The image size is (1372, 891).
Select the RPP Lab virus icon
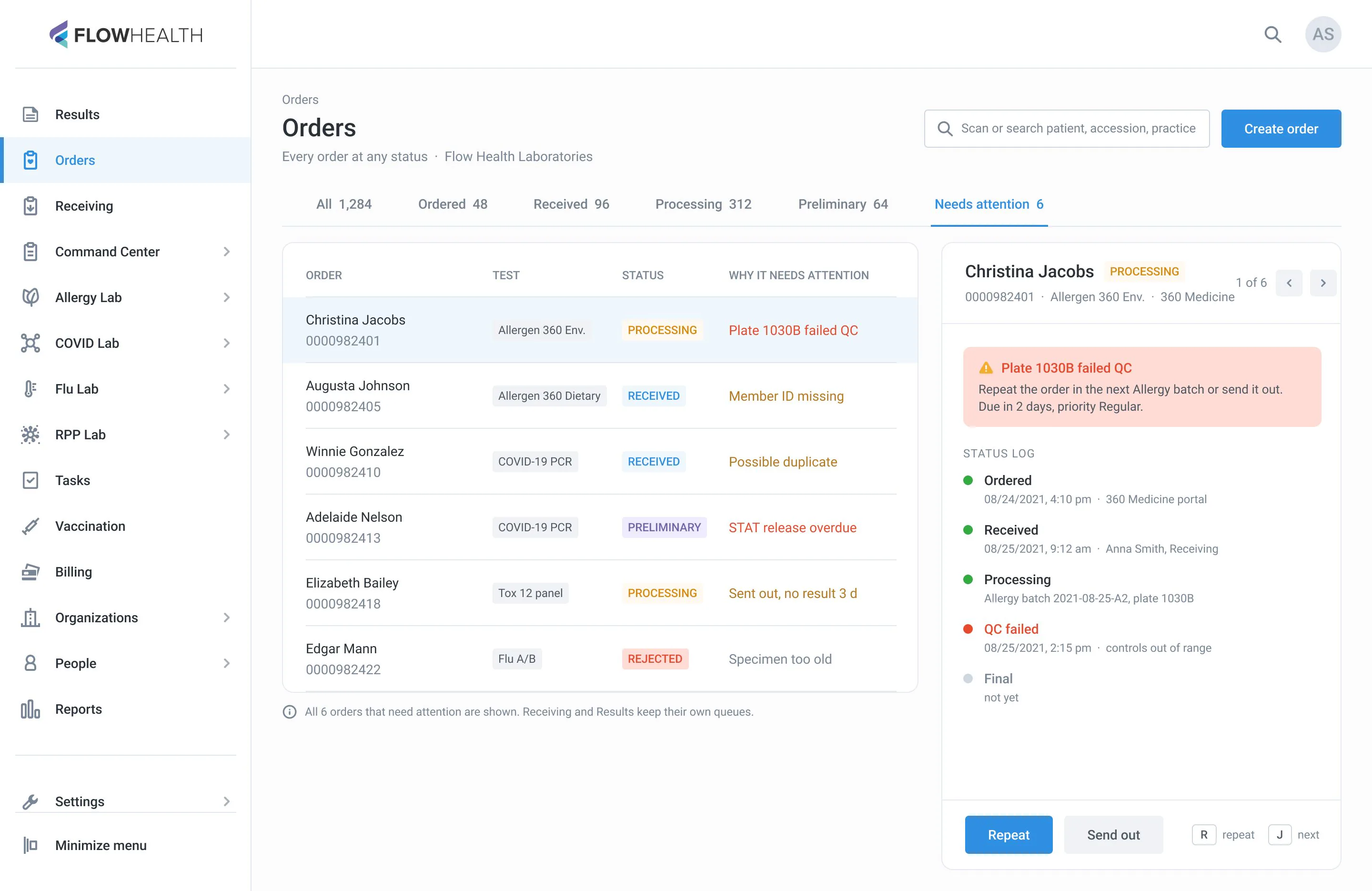pos(30,434)
